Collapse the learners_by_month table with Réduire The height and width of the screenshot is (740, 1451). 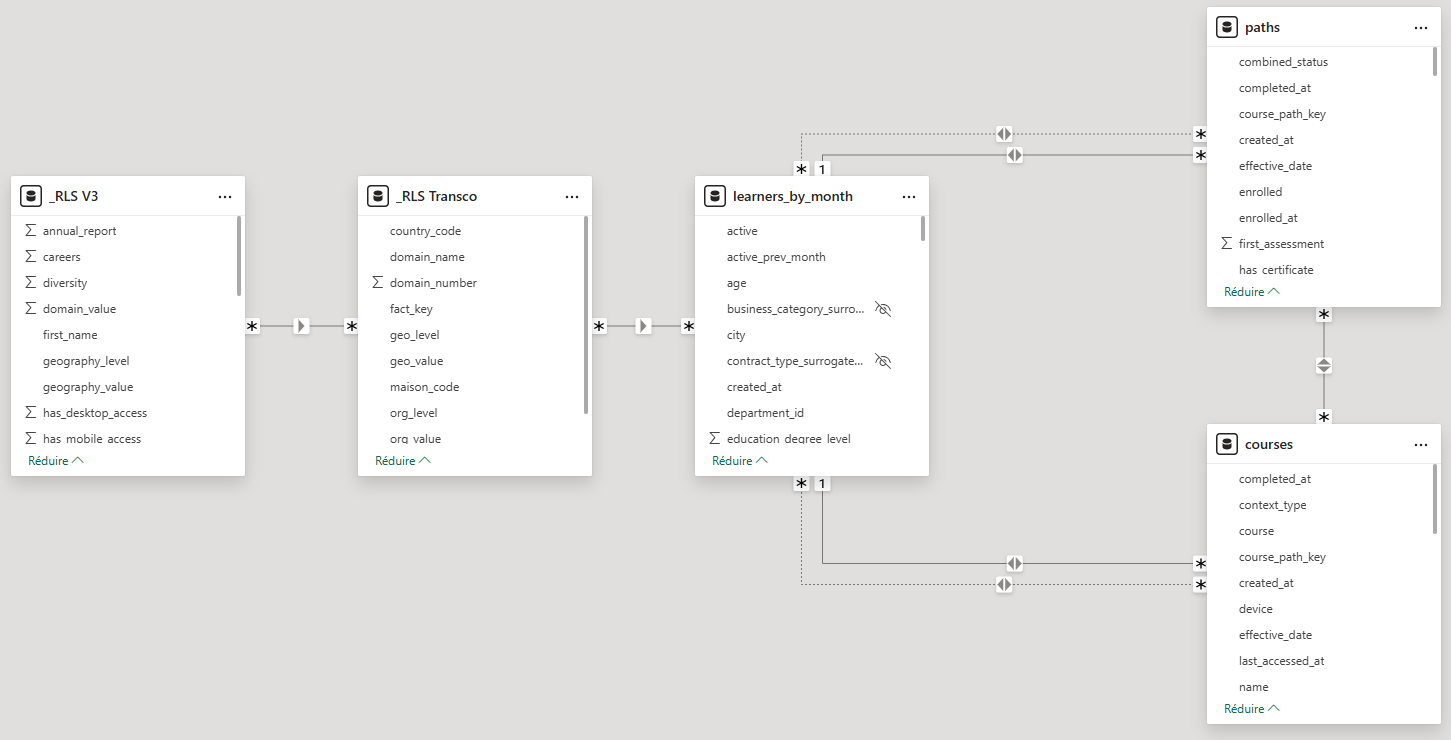tap(740, 461)
